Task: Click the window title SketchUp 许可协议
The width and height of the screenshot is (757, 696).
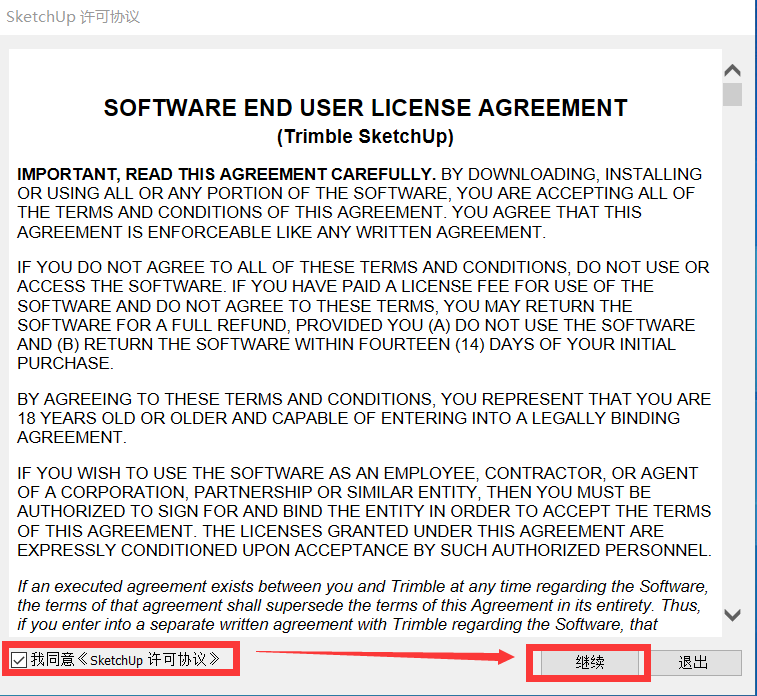Action: coord(73,17)
